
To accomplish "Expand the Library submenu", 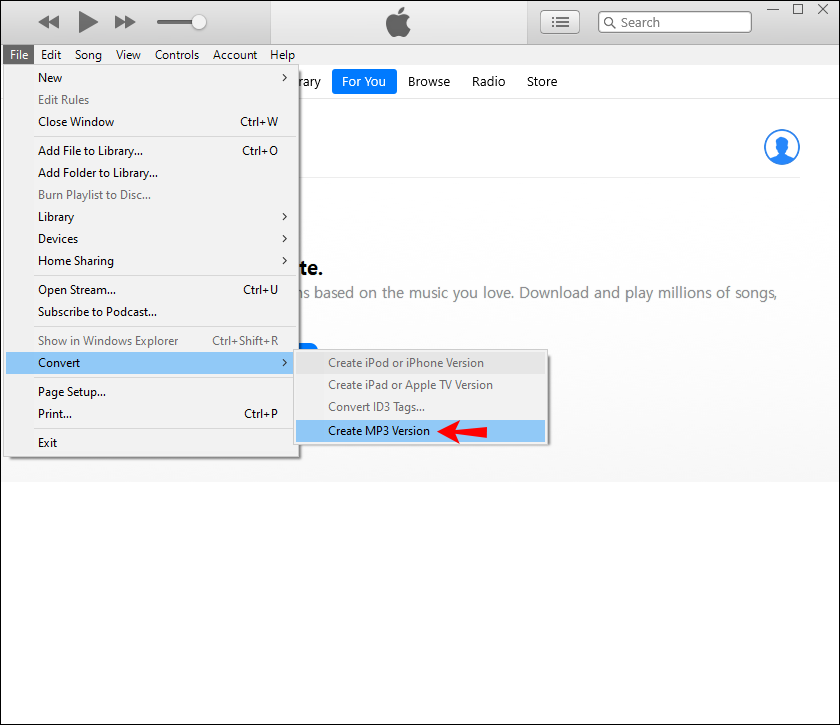I will 150,216.
